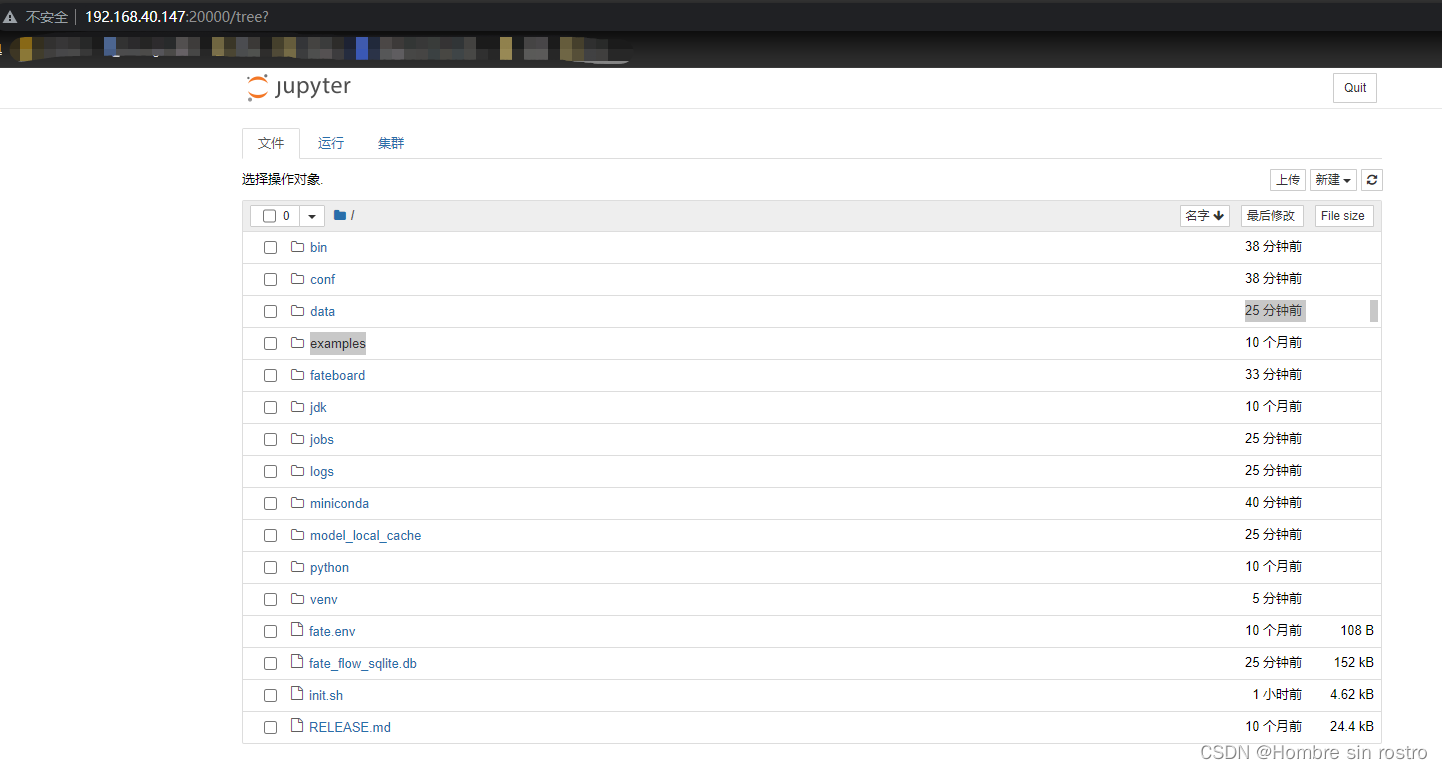This screenshot has height=769, width=1442.
Task: Toggle the select-all checkbox in header
Action: point(269,216)
